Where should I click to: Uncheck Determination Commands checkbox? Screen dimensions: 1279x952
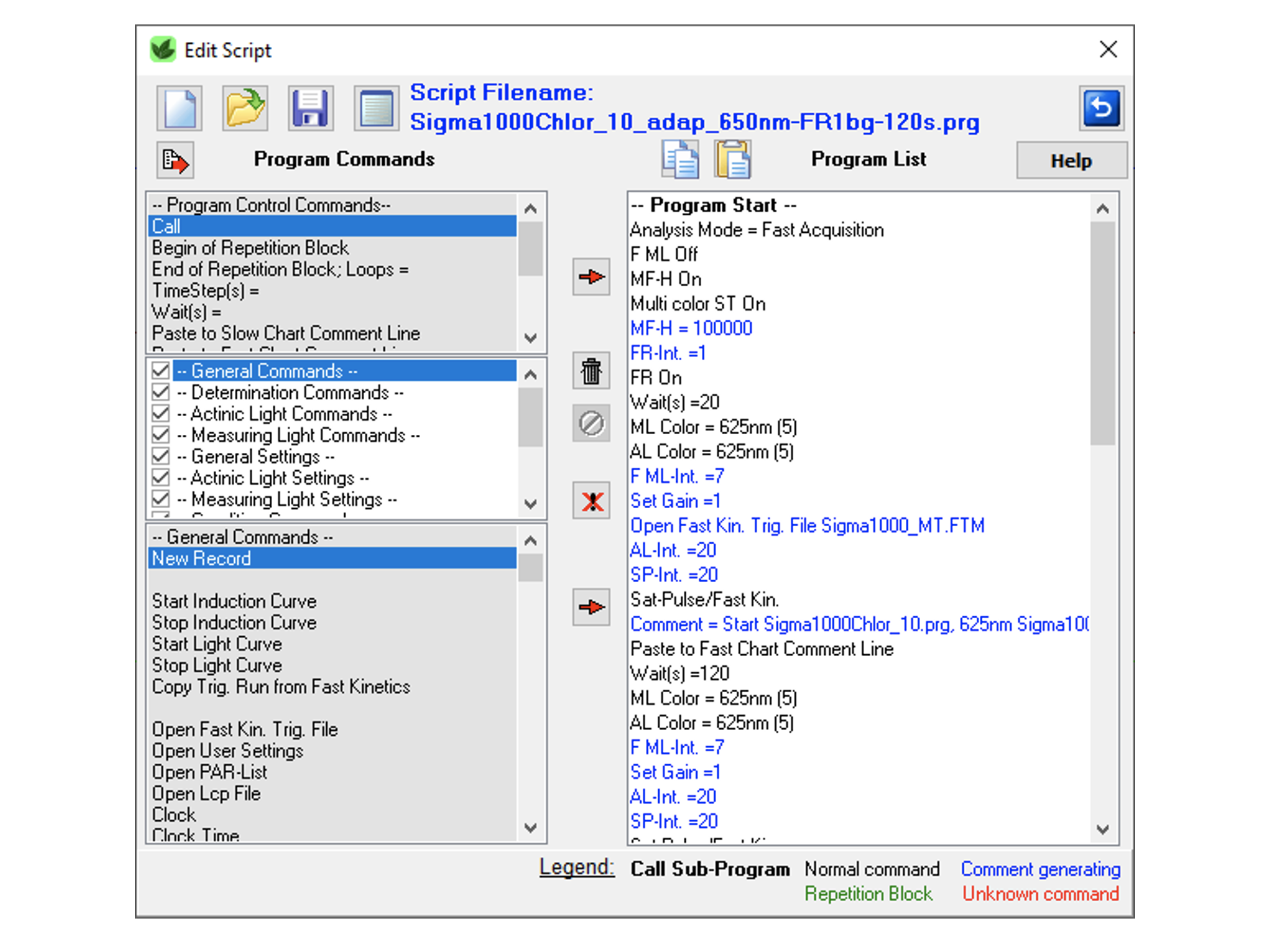click(x=161, y=392)
